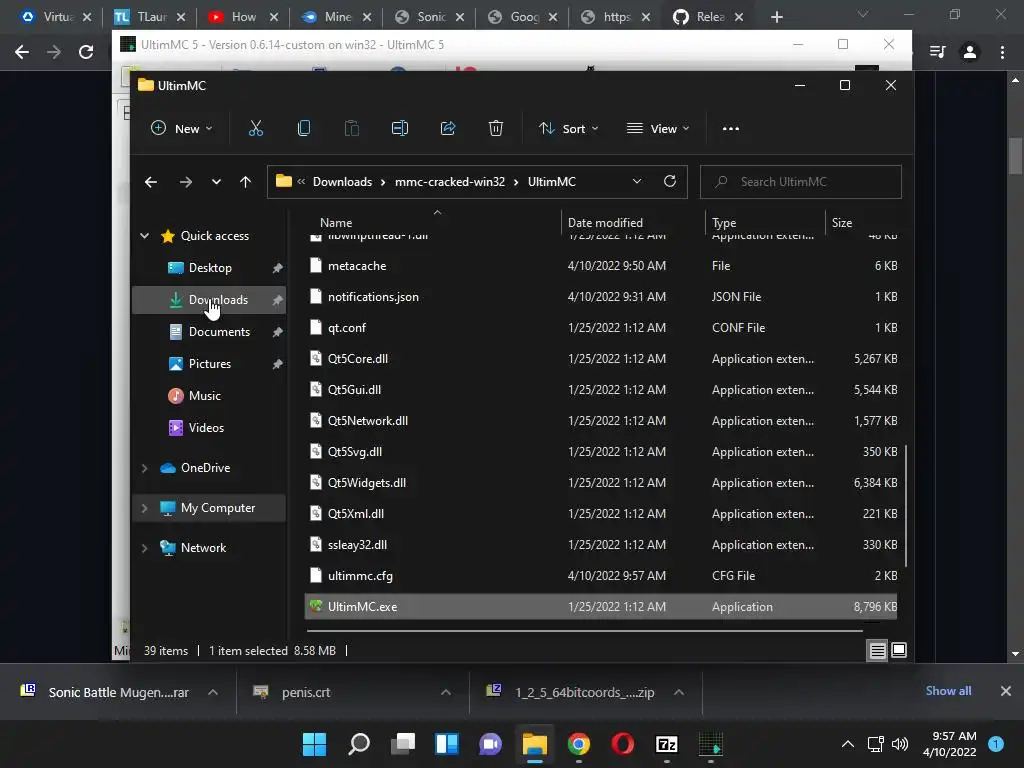Expand the OneDrive tree node

tap(144, 468)
